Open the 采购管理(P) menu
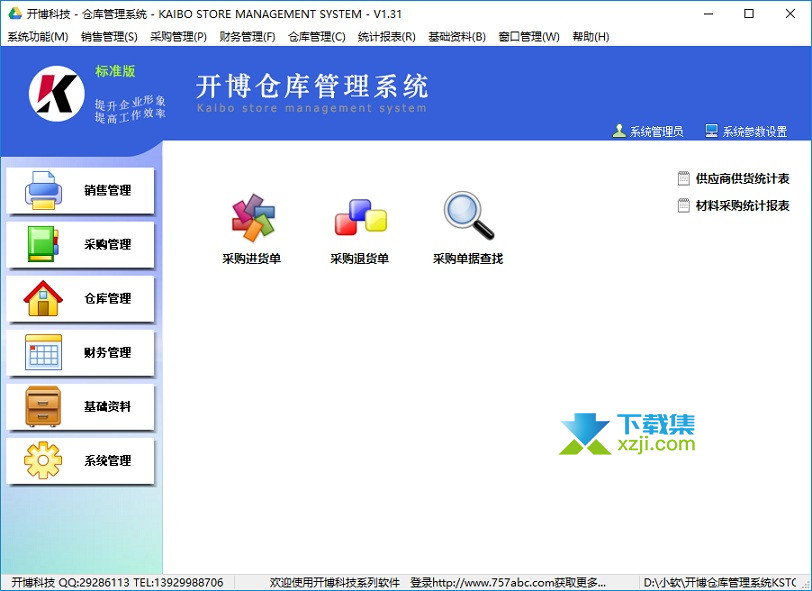This screenshot has height=591, width=812. pos(179,37)
